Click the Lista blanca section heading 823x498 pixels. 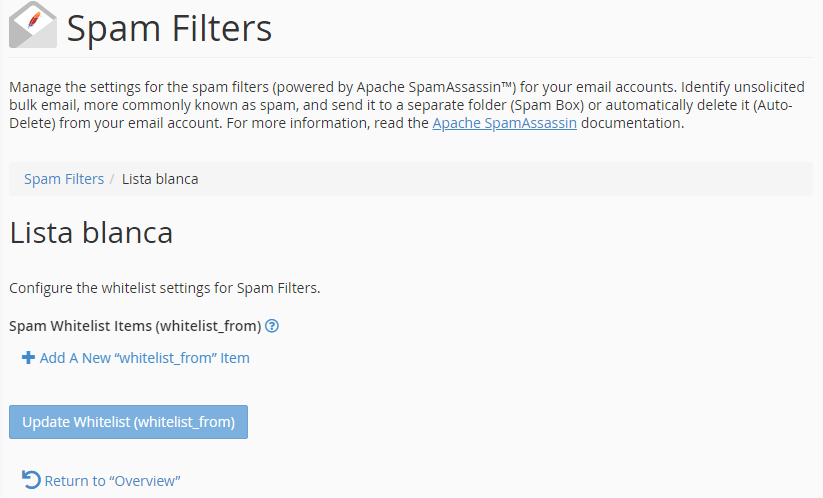click(x=91, y=233)
